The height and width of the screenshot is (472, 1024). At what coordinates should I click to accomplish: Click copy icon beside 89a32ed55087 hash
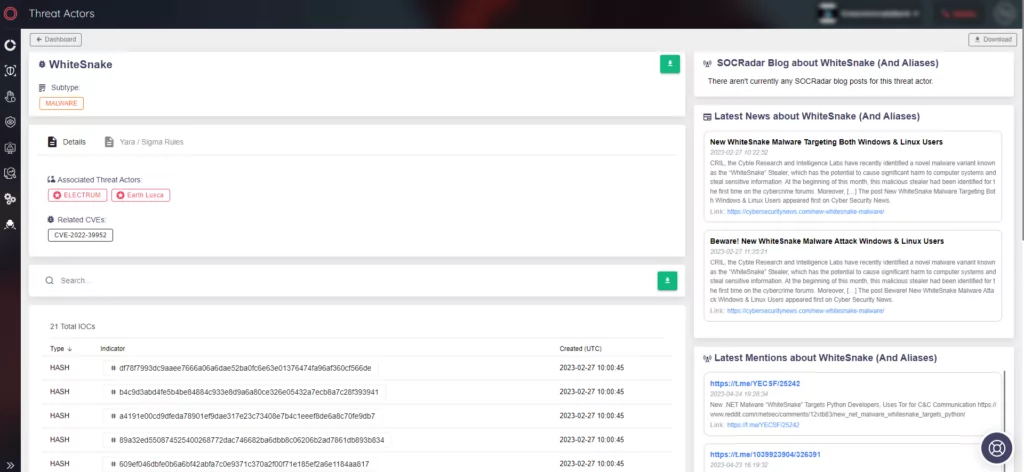(x=113, y=440)
